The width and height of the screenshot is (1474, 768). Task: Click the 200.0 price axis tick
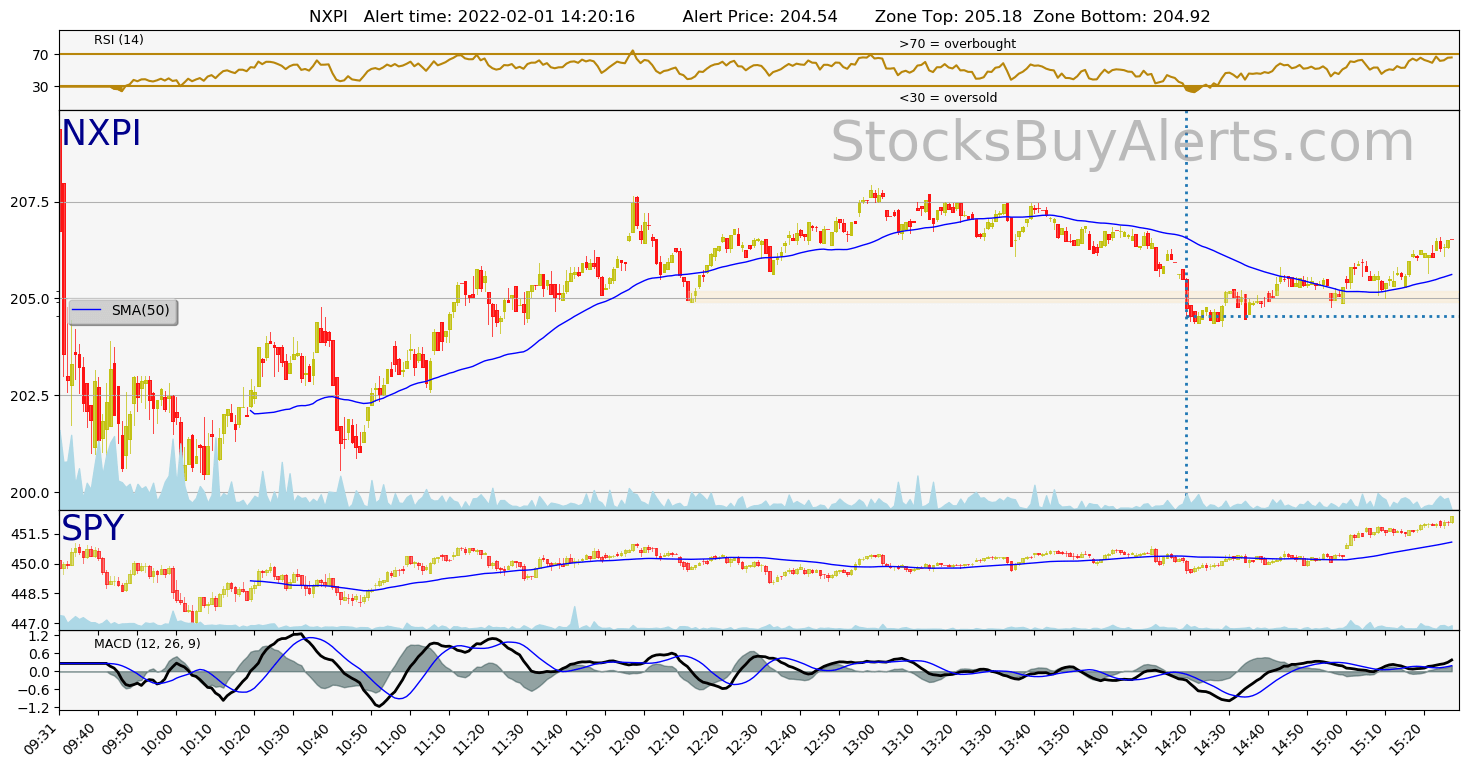pyautogui.click(x=30, y=493)
